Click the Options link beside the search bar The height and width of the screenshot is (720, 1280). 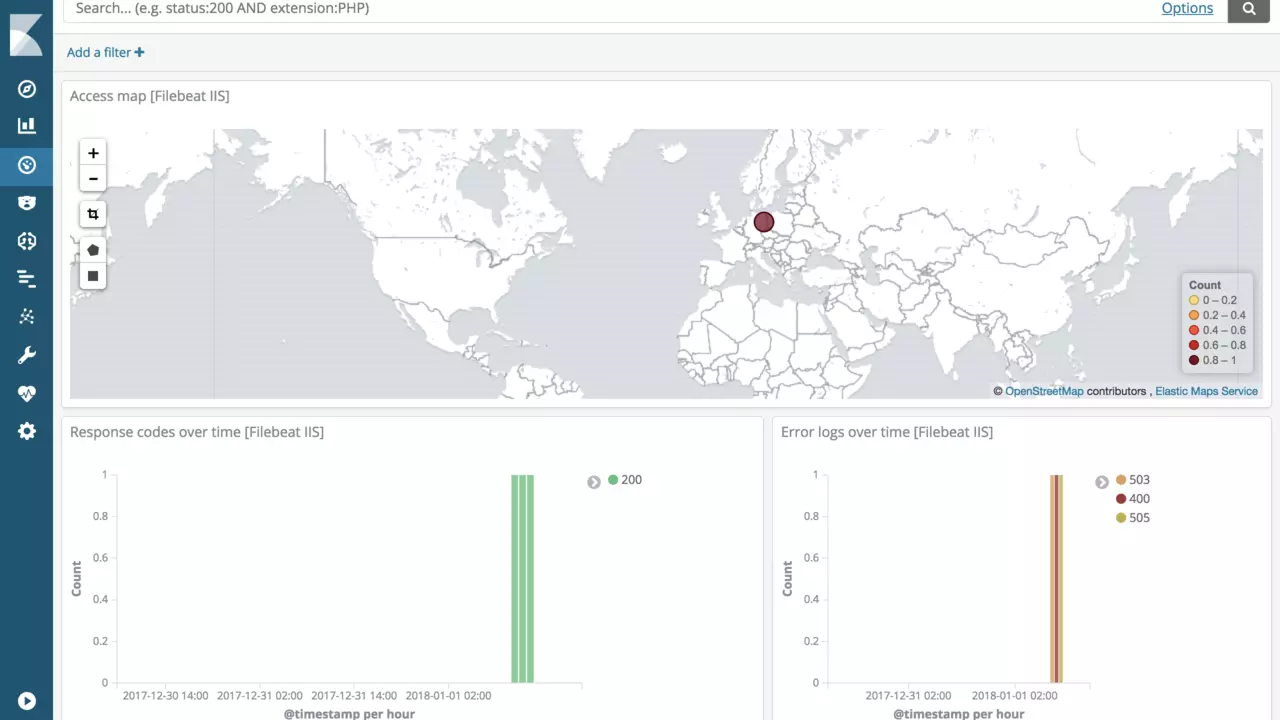coord(1187,8)
